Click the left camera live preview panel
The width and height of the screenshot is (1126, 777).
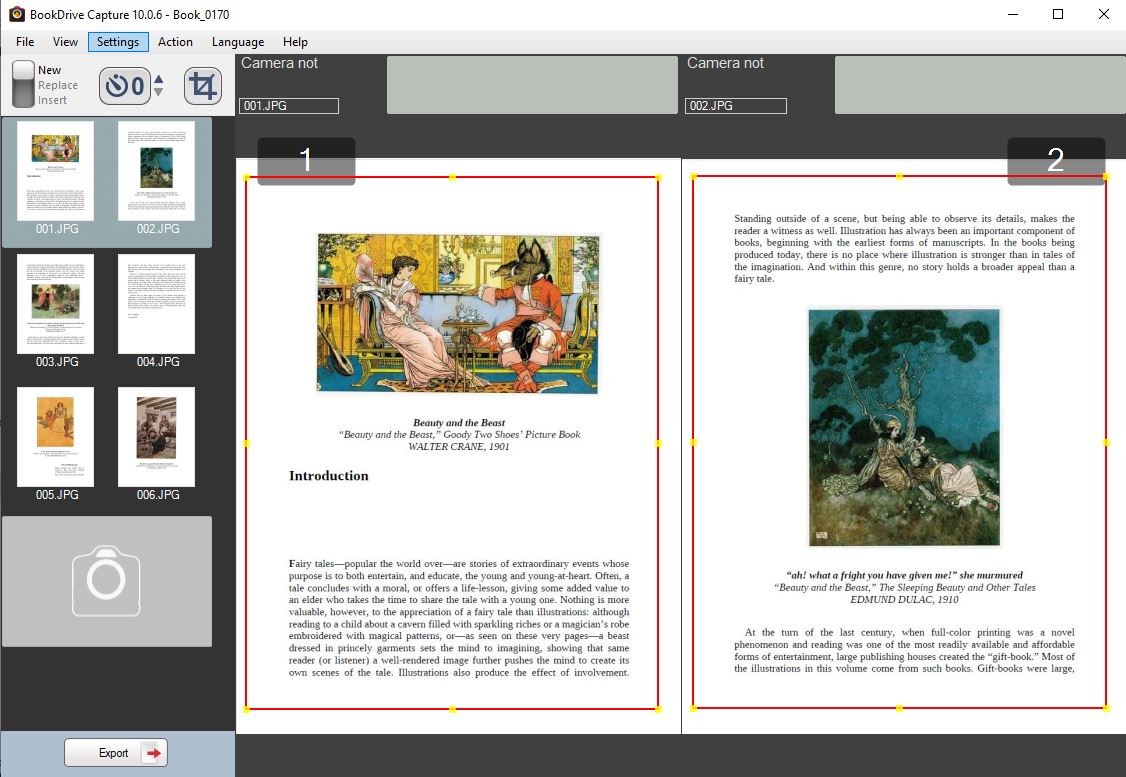[532, 85]
